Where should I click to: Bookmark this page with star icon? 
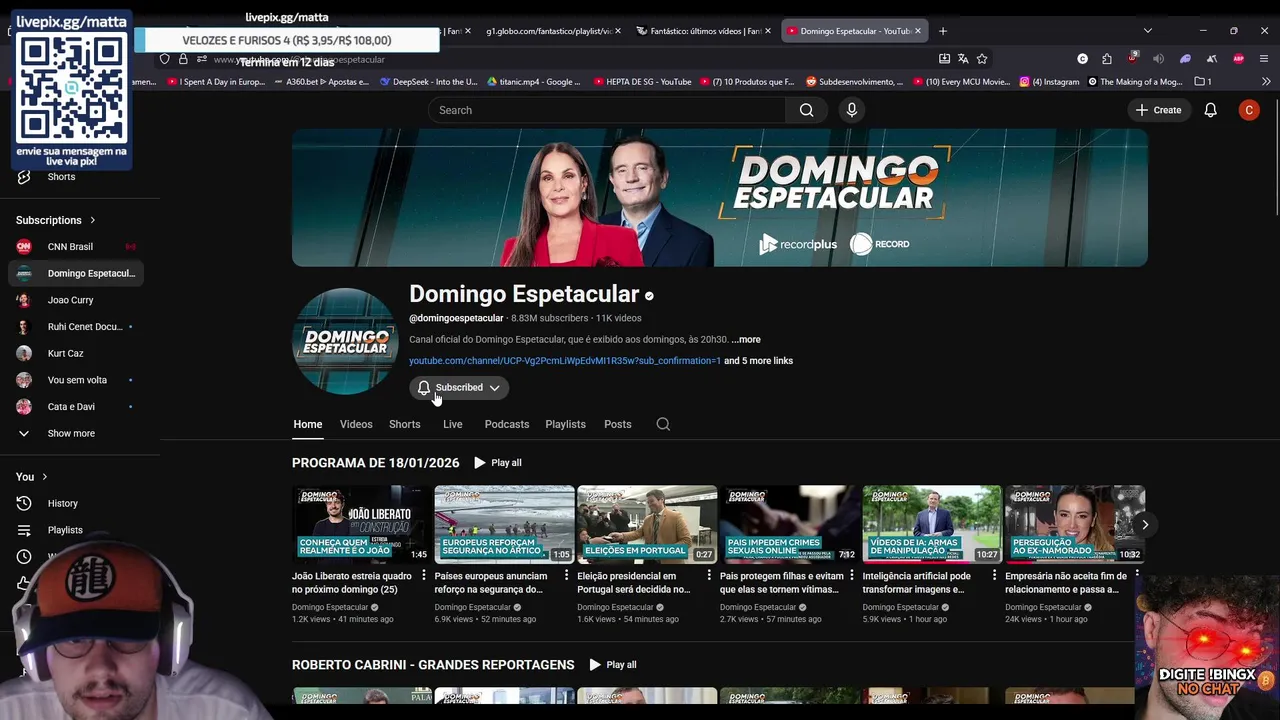tap(982, 59)
